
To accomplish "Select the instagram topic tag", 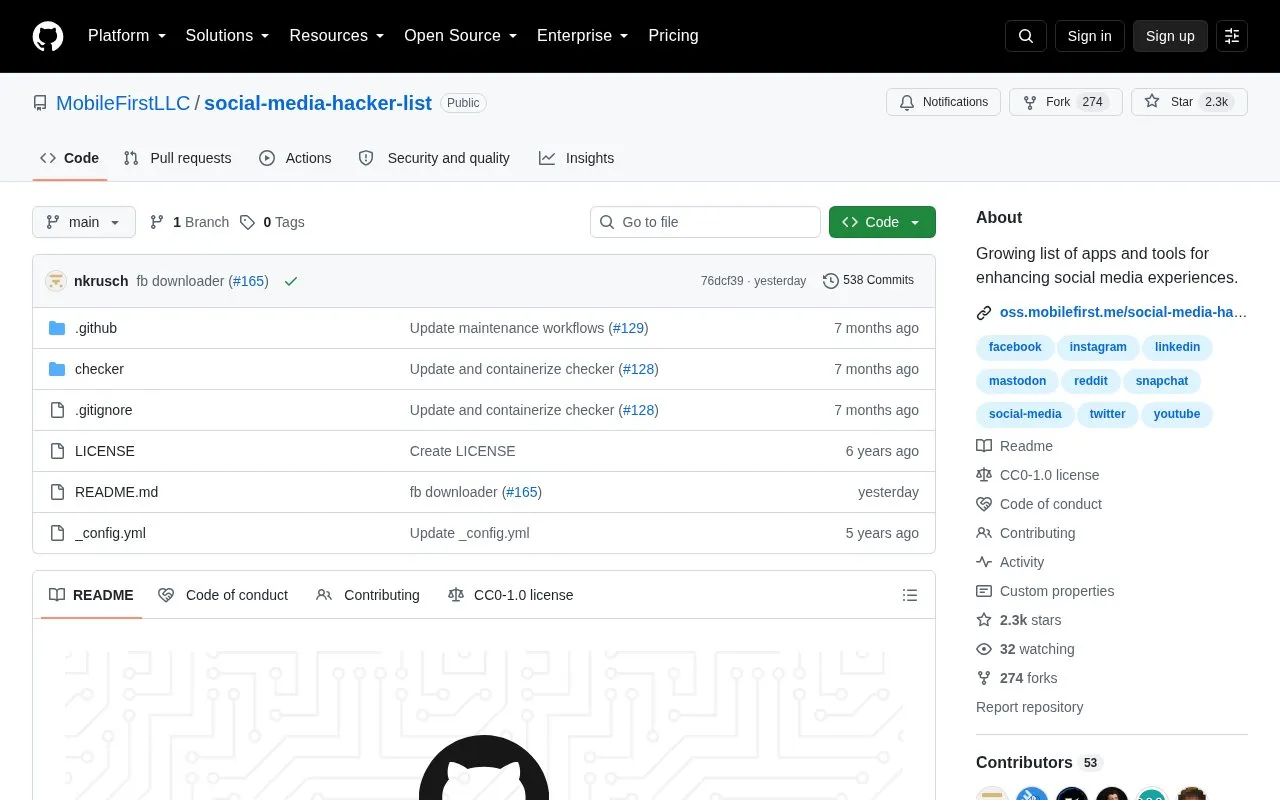I will coord(1098,347).
